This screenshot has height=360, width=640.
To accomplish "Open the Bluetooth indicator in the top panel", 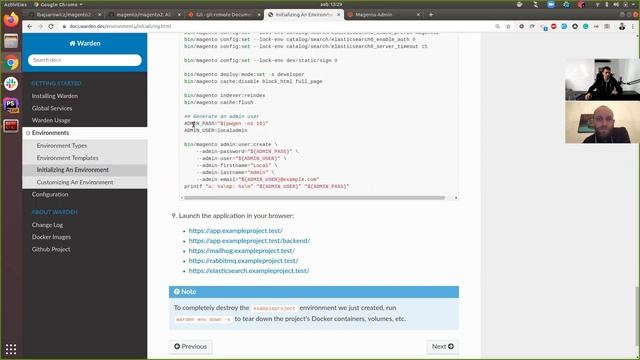I will point(607,4).
